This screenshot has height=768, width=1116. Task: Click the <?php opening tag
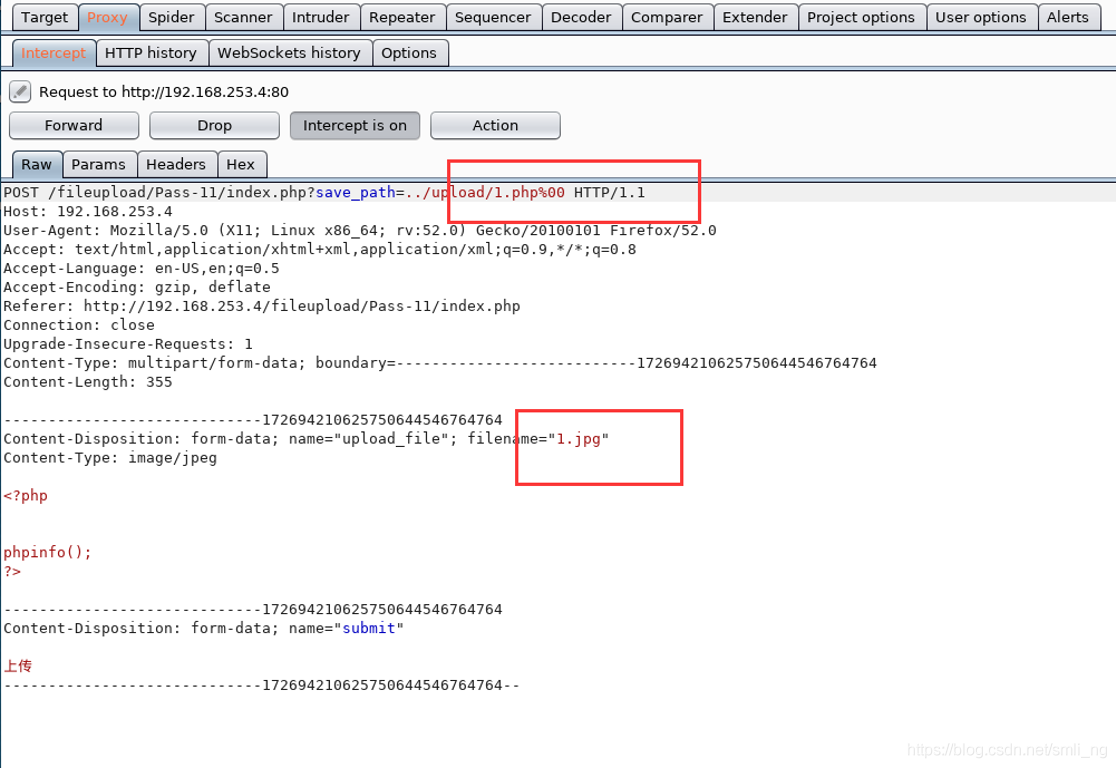(26, 495)
